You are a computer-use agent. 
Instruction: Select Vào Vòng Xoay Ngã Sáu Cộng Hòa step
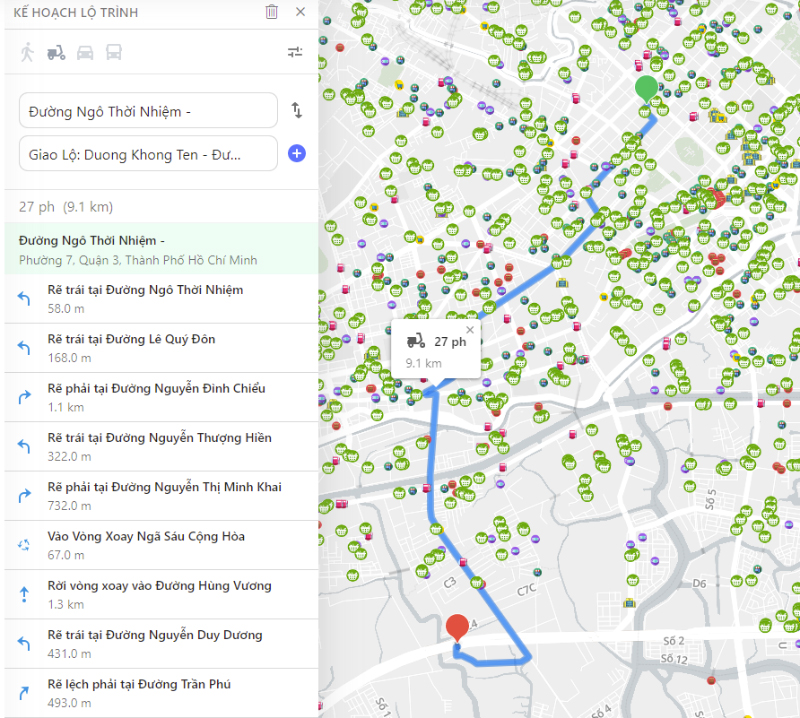click(x=160, y=544)
